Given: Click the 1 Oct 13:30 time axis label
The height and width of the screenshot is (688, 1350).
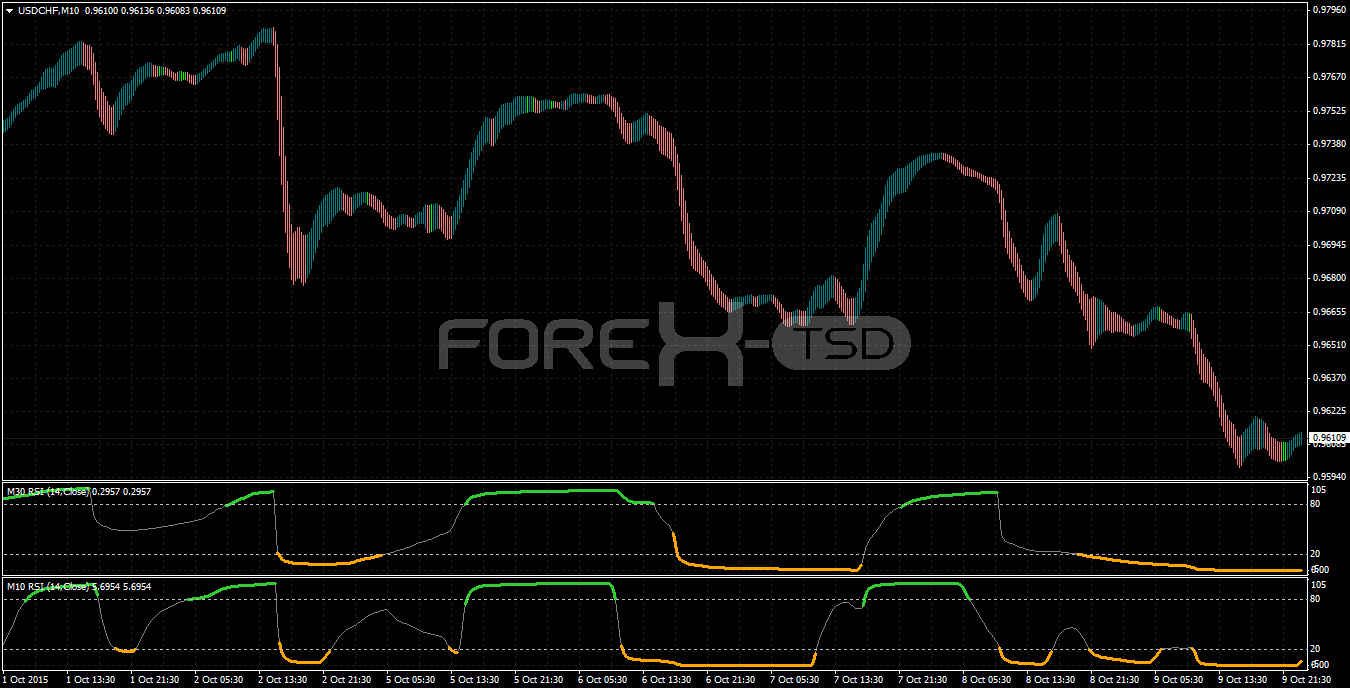Looking at the screenshot, I should pyautogui.click(x=90, y=680).
